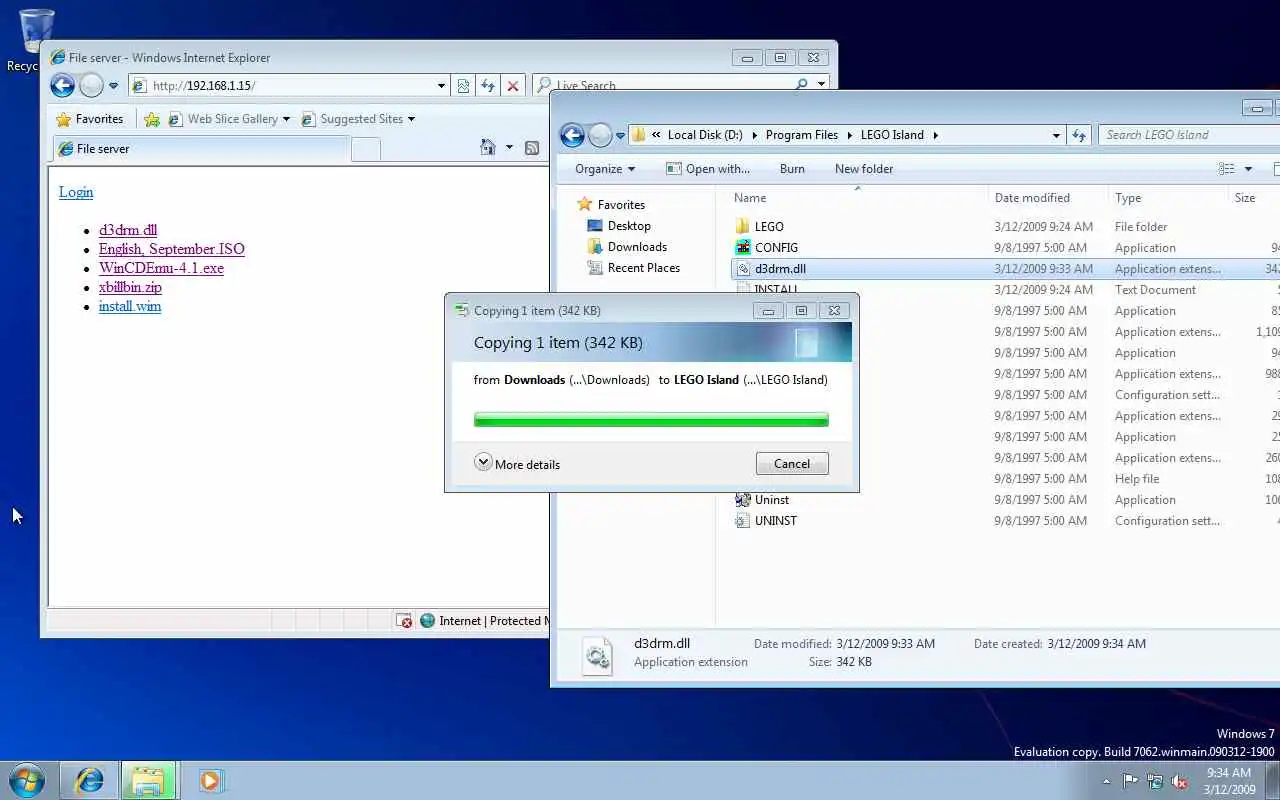This screenshot has width=1280, height=800.
Task: Select the File server tab
Action: click(x=201, y=149)
